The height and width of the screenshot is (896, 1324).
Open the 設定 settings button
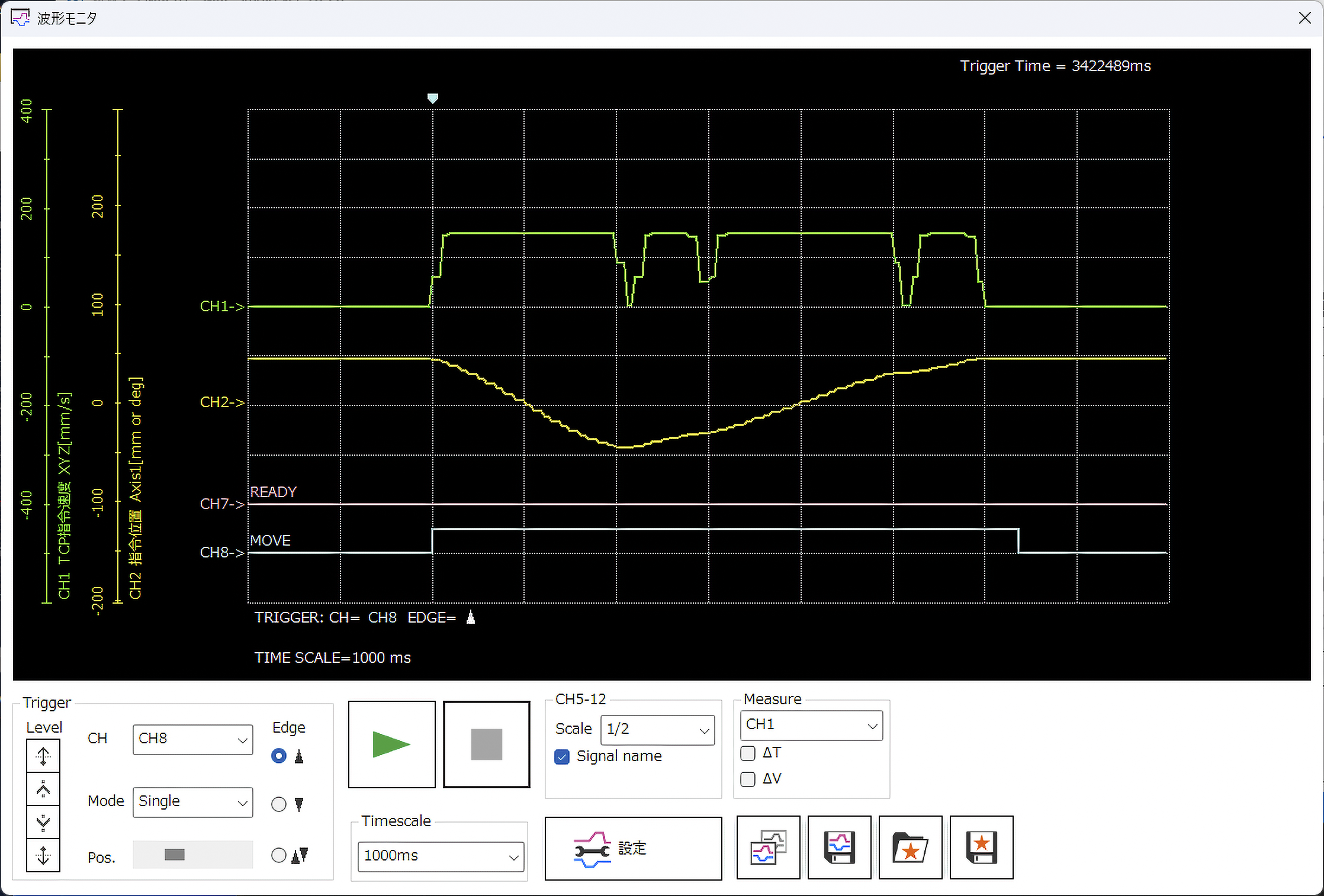pos(633,848)
